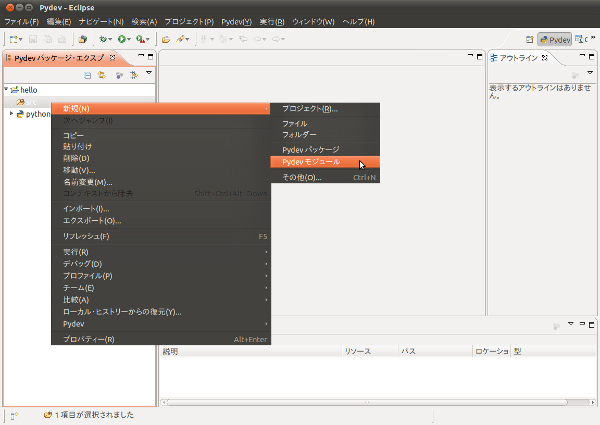Click the status bar icon at bottom left
Image resolution: width=600 pixels, height=425 pixels.
click(14, 416)
